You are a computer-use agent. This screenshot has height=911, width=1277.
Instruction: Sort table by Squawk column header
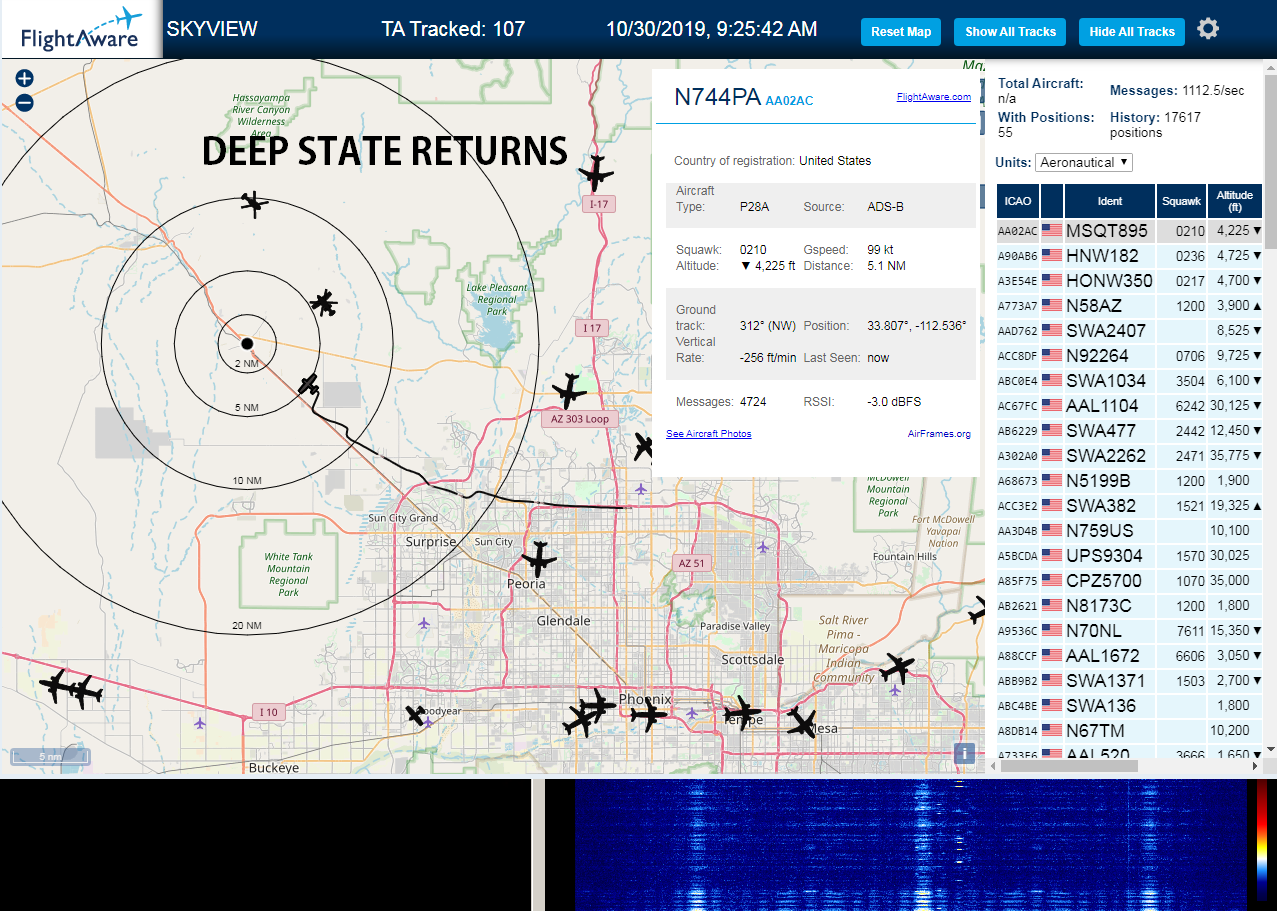[1181, 201]
